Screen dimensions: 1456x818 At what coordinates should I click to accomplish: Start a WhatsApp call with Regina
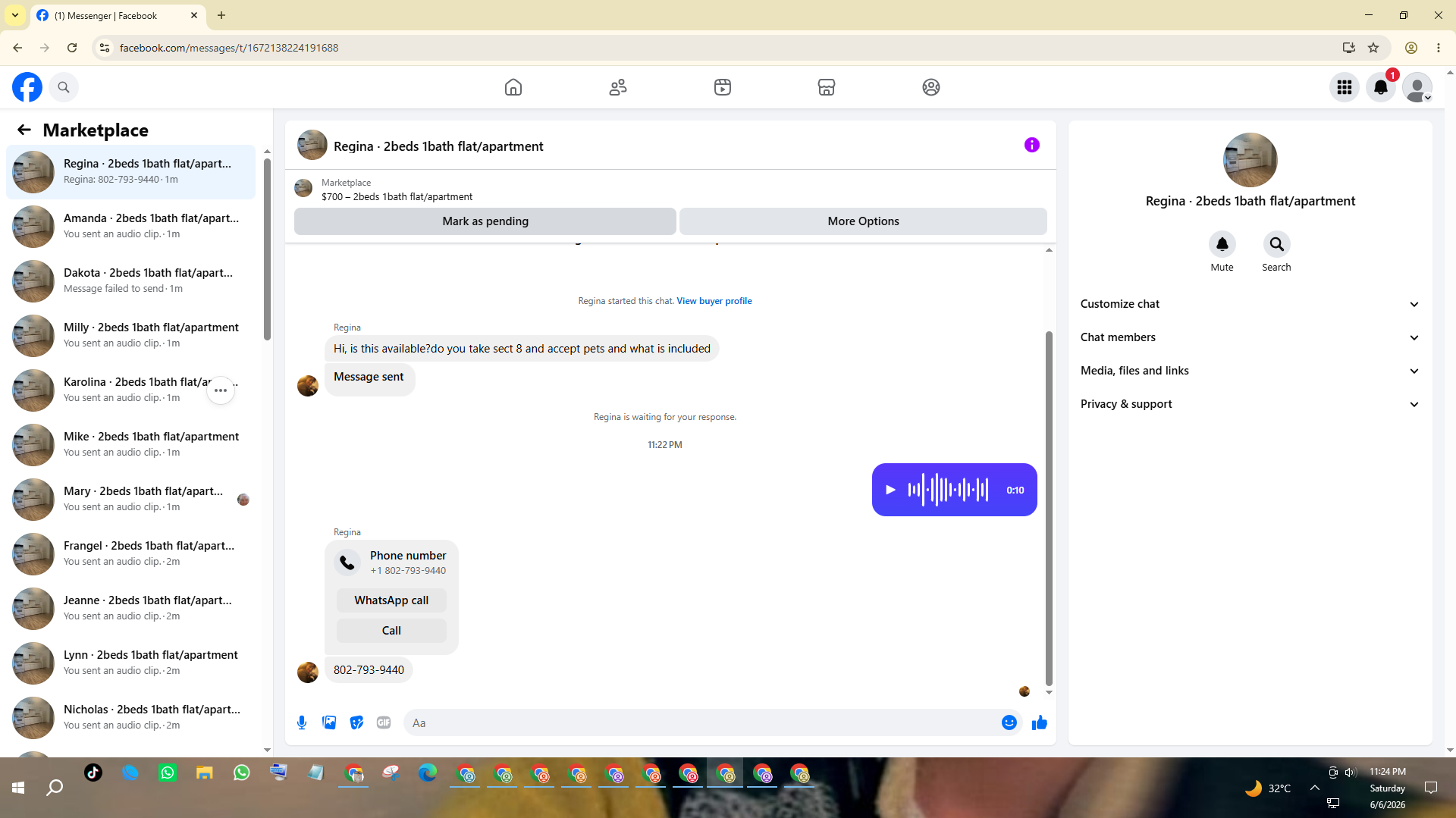click(x=391, y=600)
